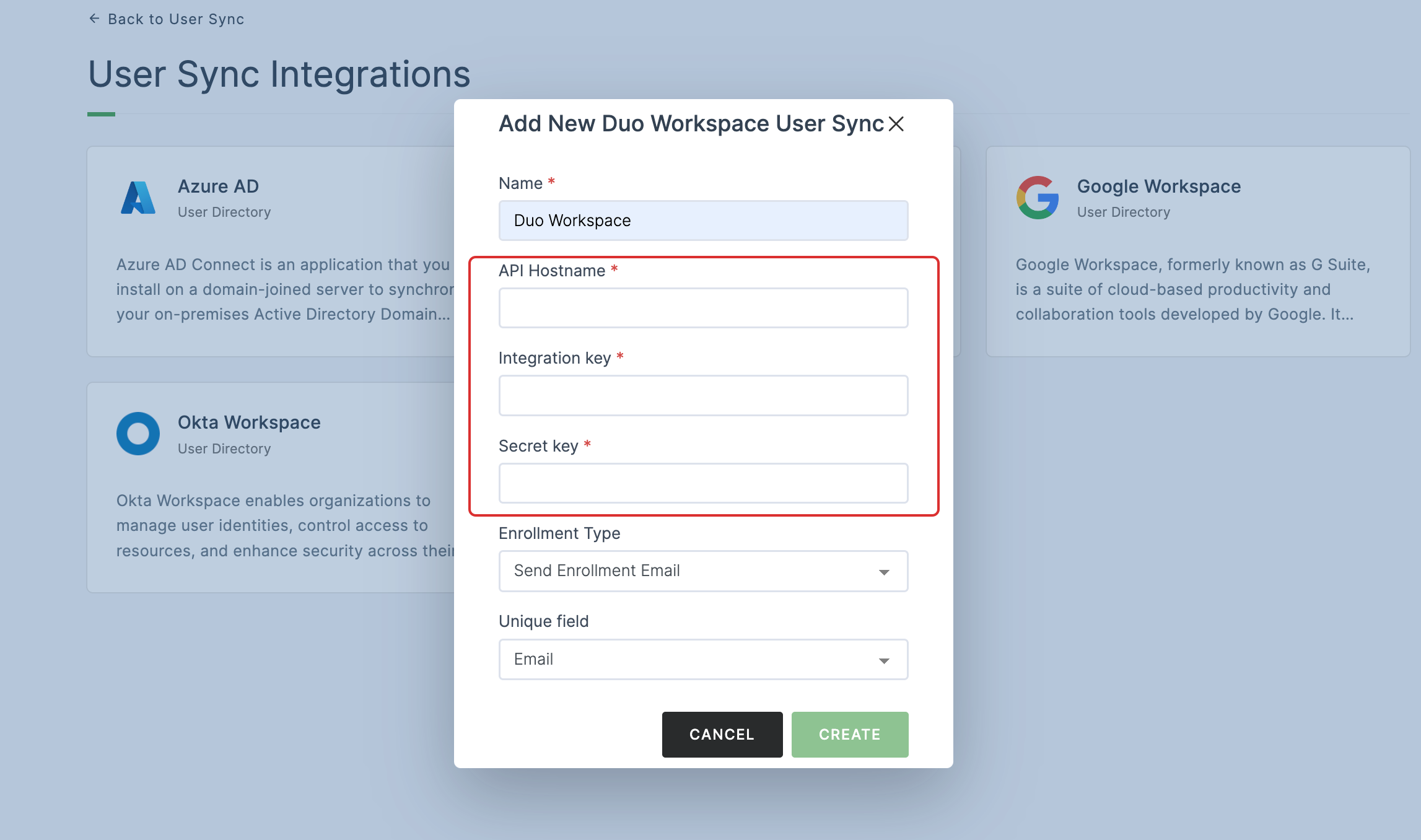The height and width of the screenshot is (840, 1421).
Task: Focus the API Hostname field
Action: coord(703,308)
